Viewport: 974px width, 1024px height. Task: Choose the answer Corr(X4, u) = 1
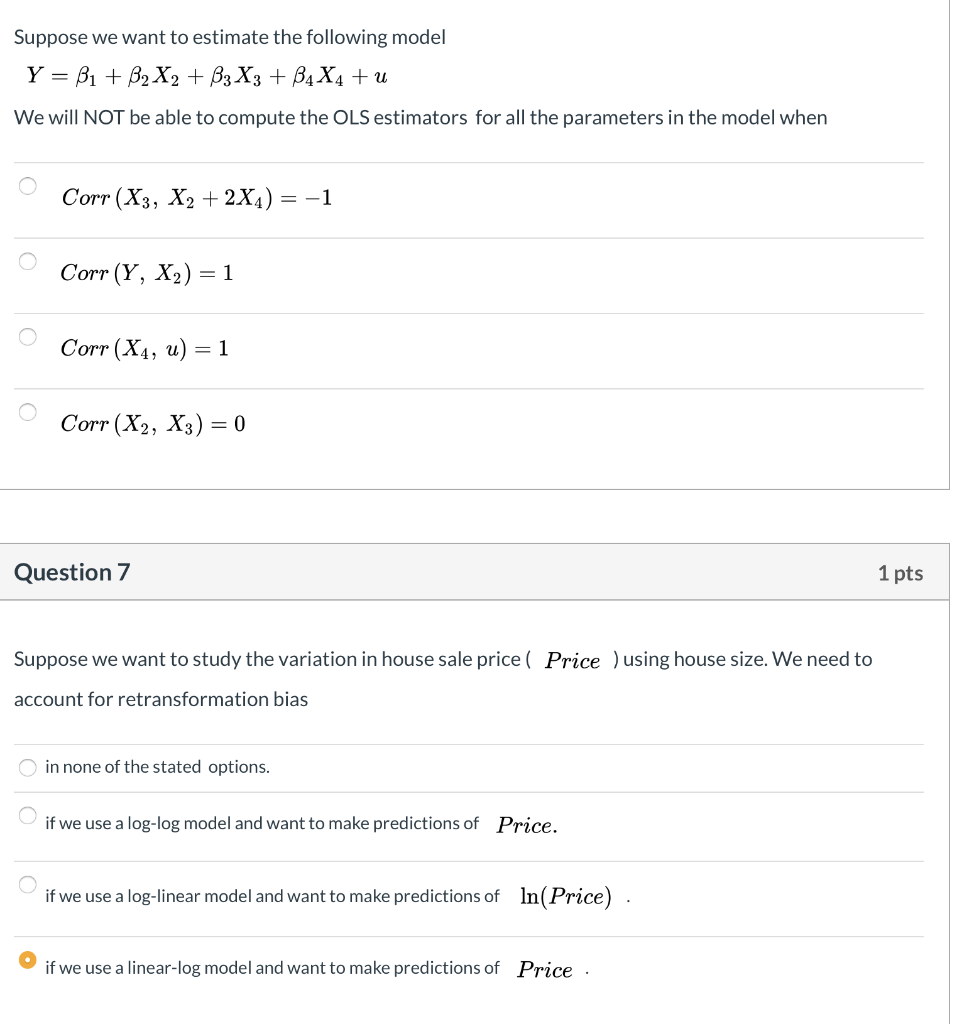(27, 336)
